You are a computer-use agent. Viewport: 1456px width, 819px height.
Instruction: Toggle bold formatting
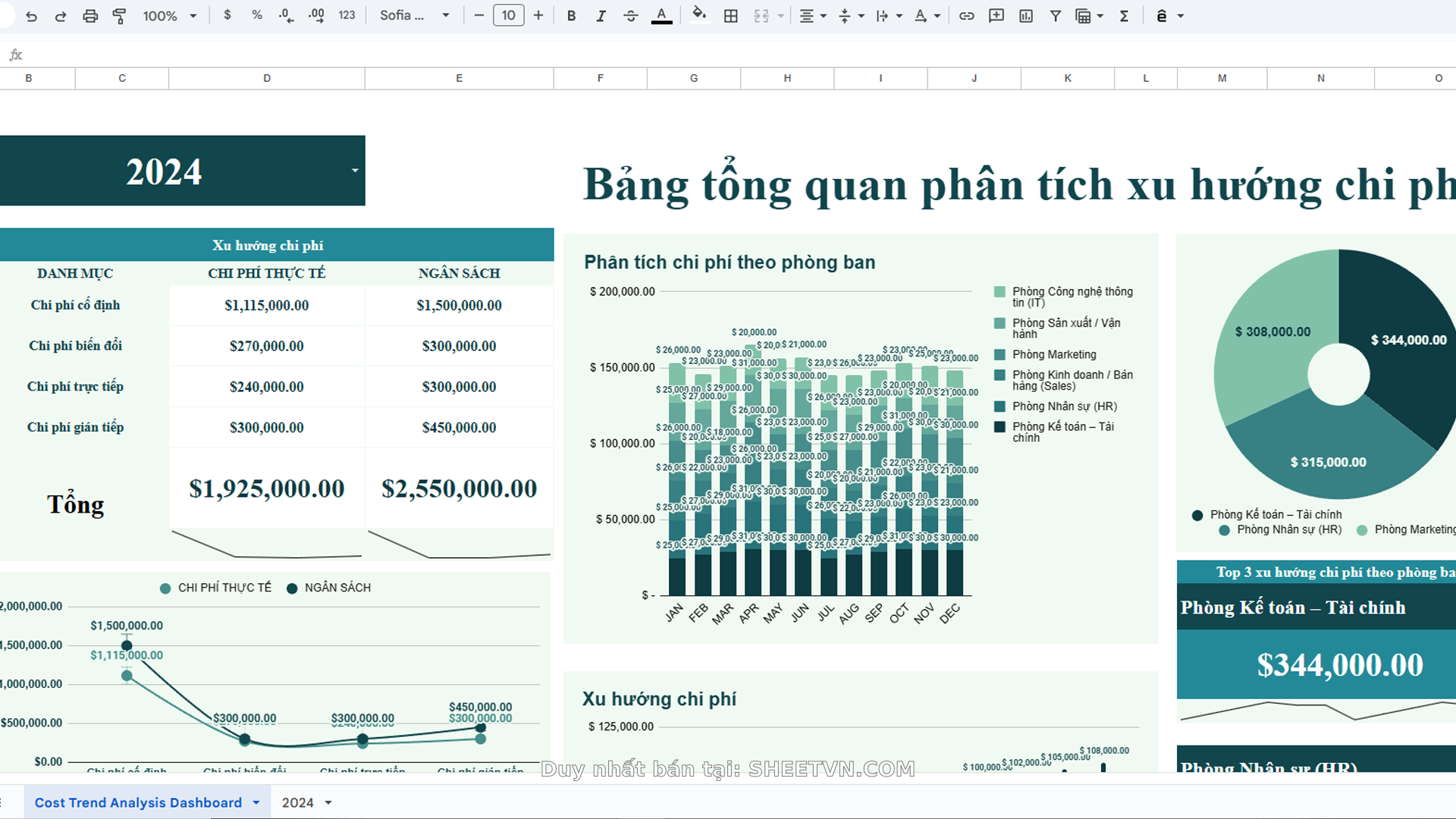click(571, 15)
